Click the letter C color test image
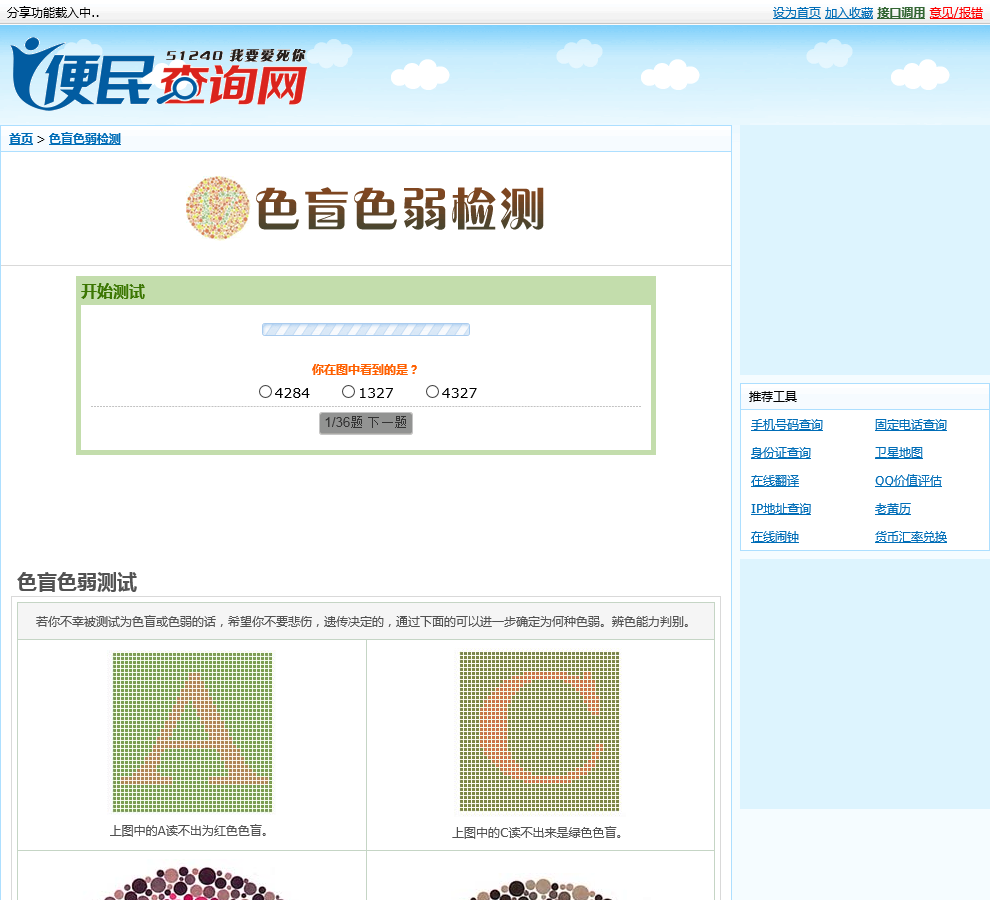The image size is (990, 900). click(x=539, y=731)
